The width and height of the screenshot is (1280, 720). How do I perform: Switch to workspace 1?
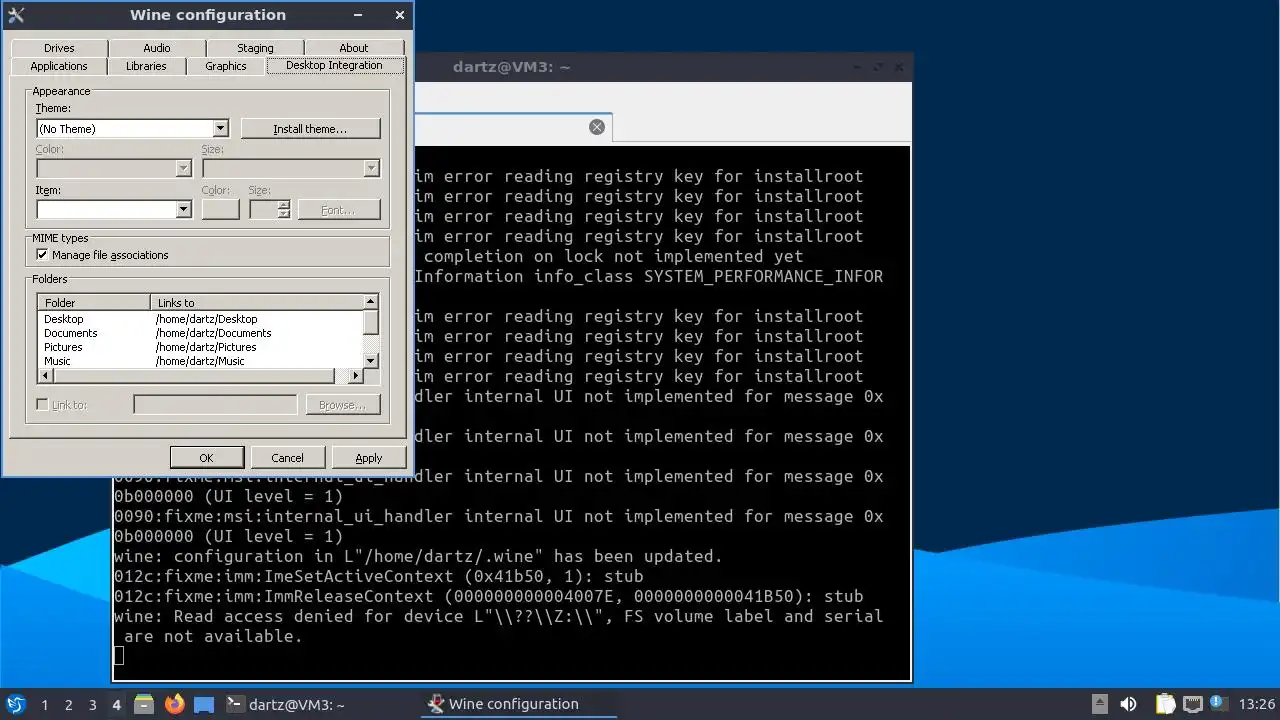click(x=44, y=705)
